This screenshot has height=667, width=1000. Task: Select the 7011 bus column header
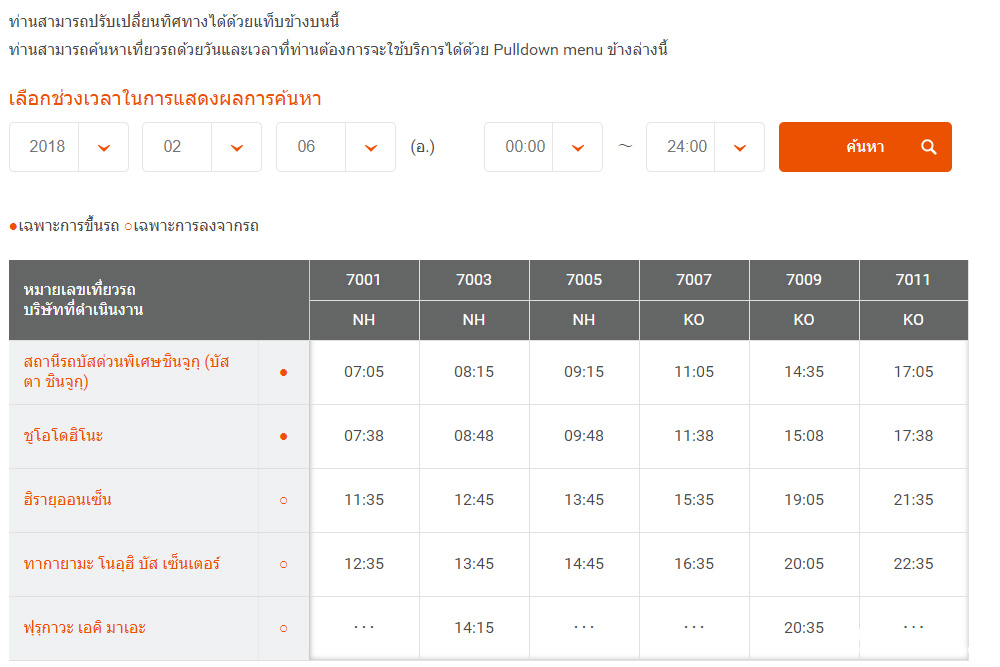(x=913, y=280)
